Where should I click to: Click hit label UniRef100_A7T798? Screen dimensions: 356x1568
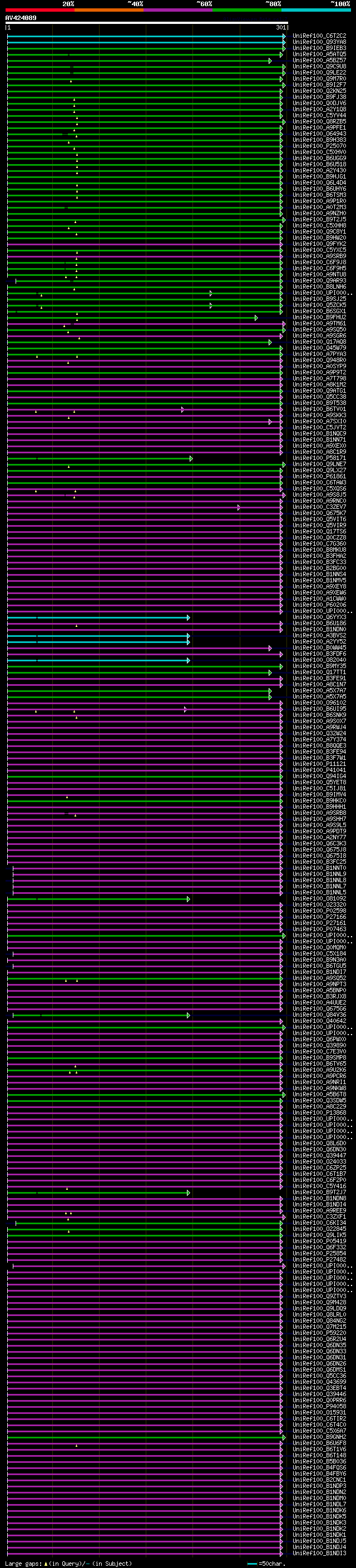pos(319,379)
